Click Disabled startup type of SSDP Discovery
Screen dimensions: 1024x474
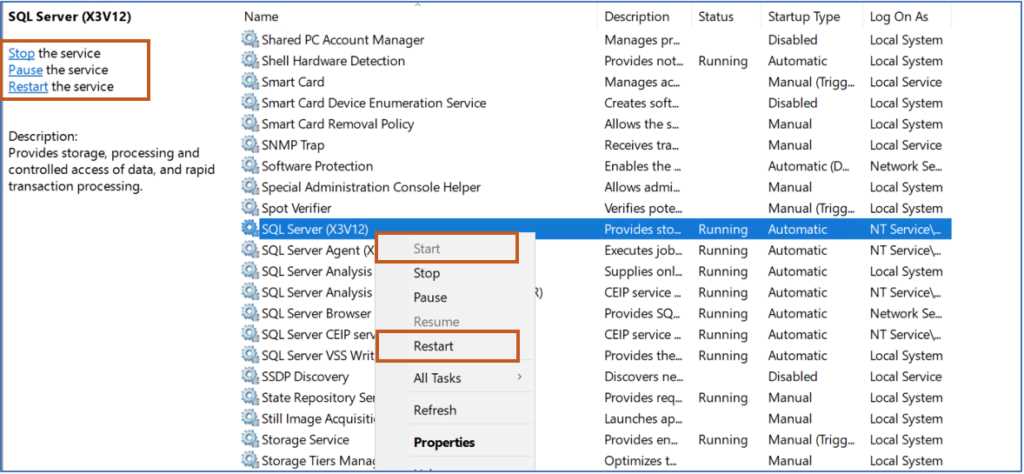pos(792,377)
